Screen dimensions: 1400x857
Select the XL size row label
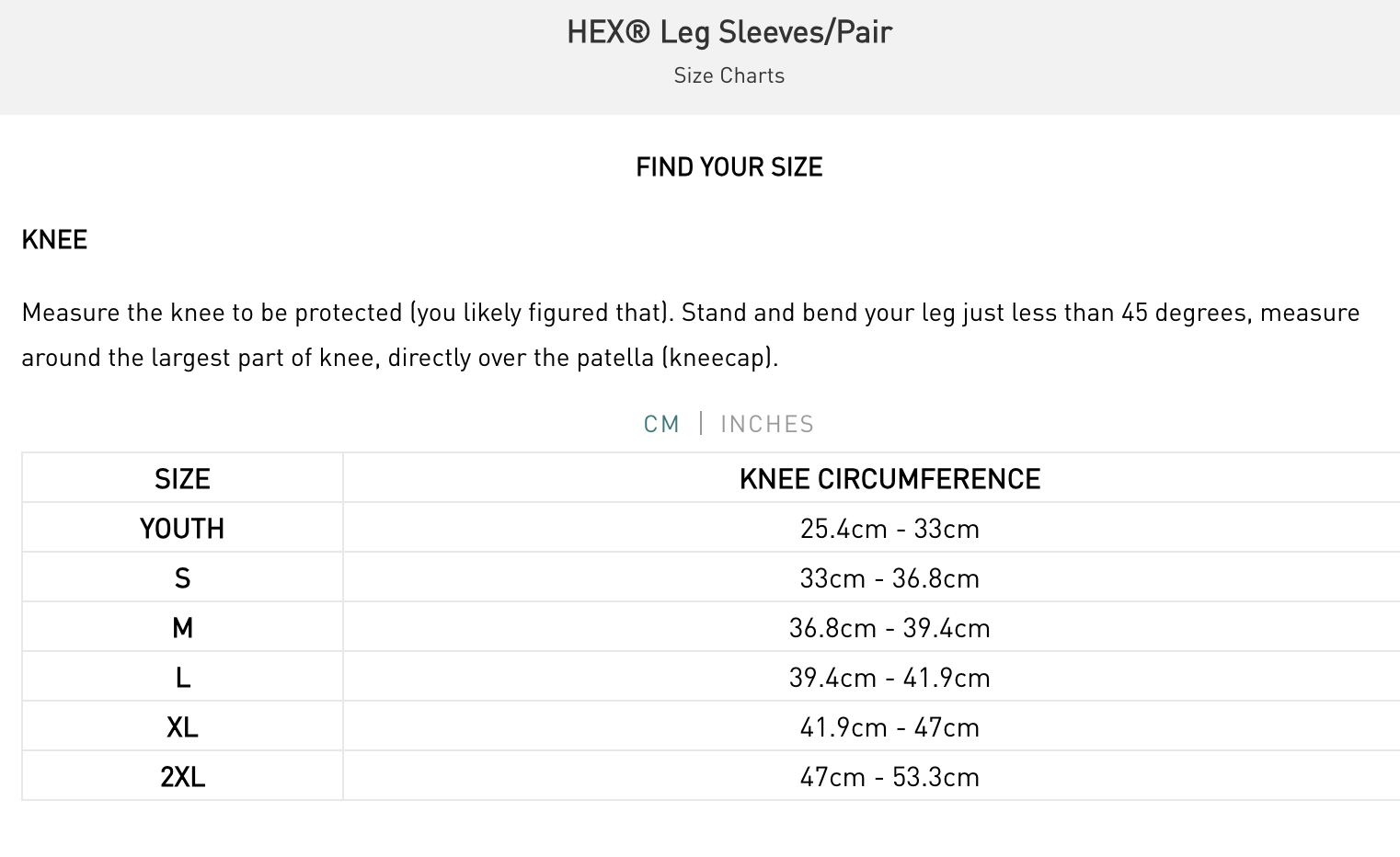[x=182, y=727]
